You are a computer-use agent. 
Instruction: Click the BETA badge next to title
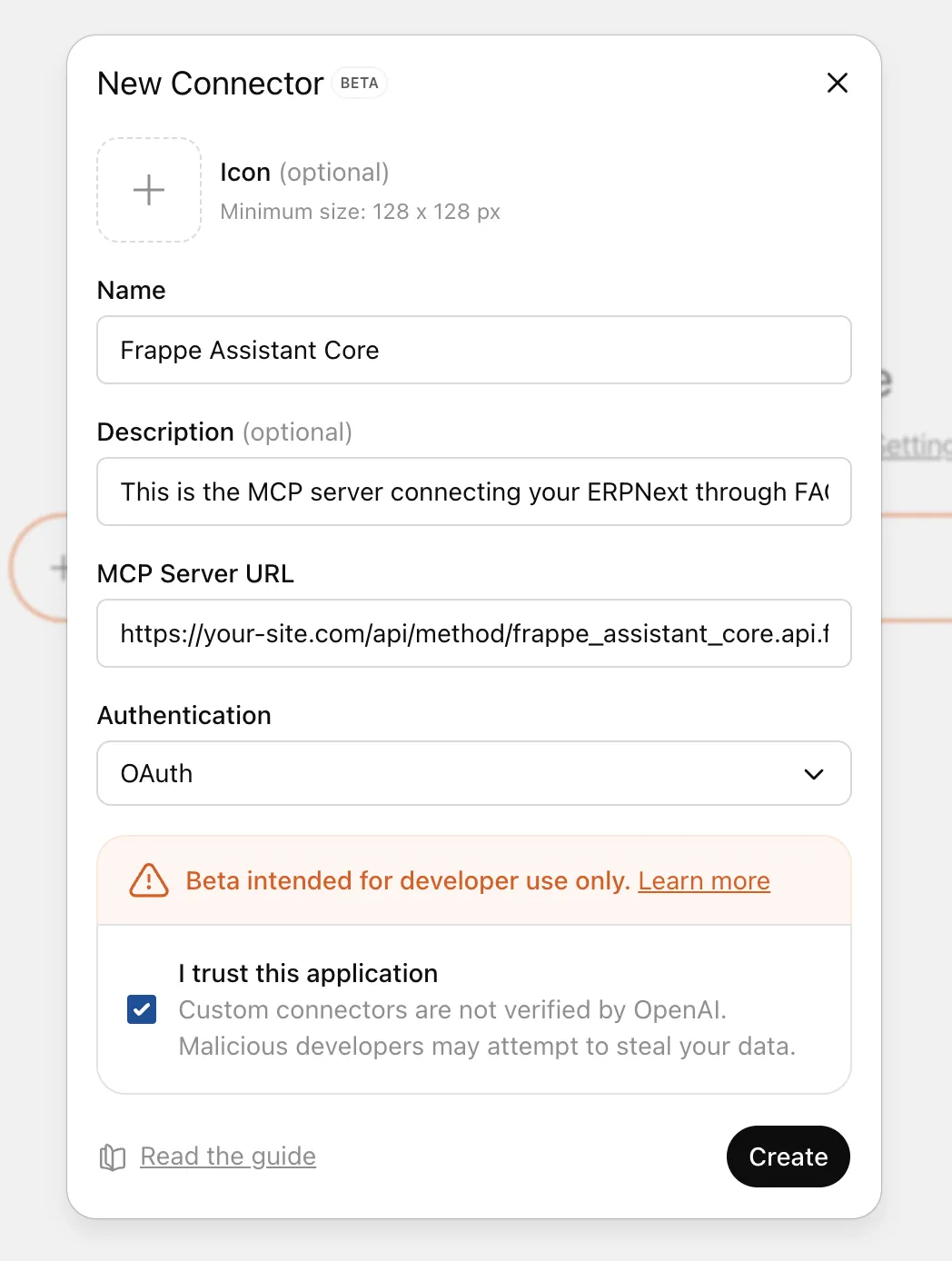pos(359,83)
